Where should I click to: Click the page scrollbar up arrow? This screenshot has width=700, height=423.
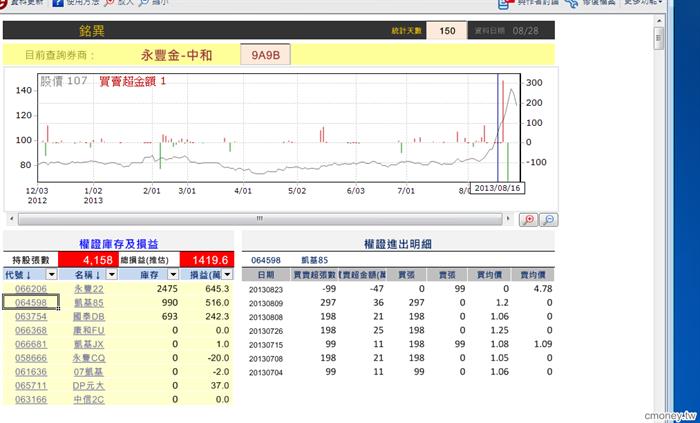pos(659,21)
